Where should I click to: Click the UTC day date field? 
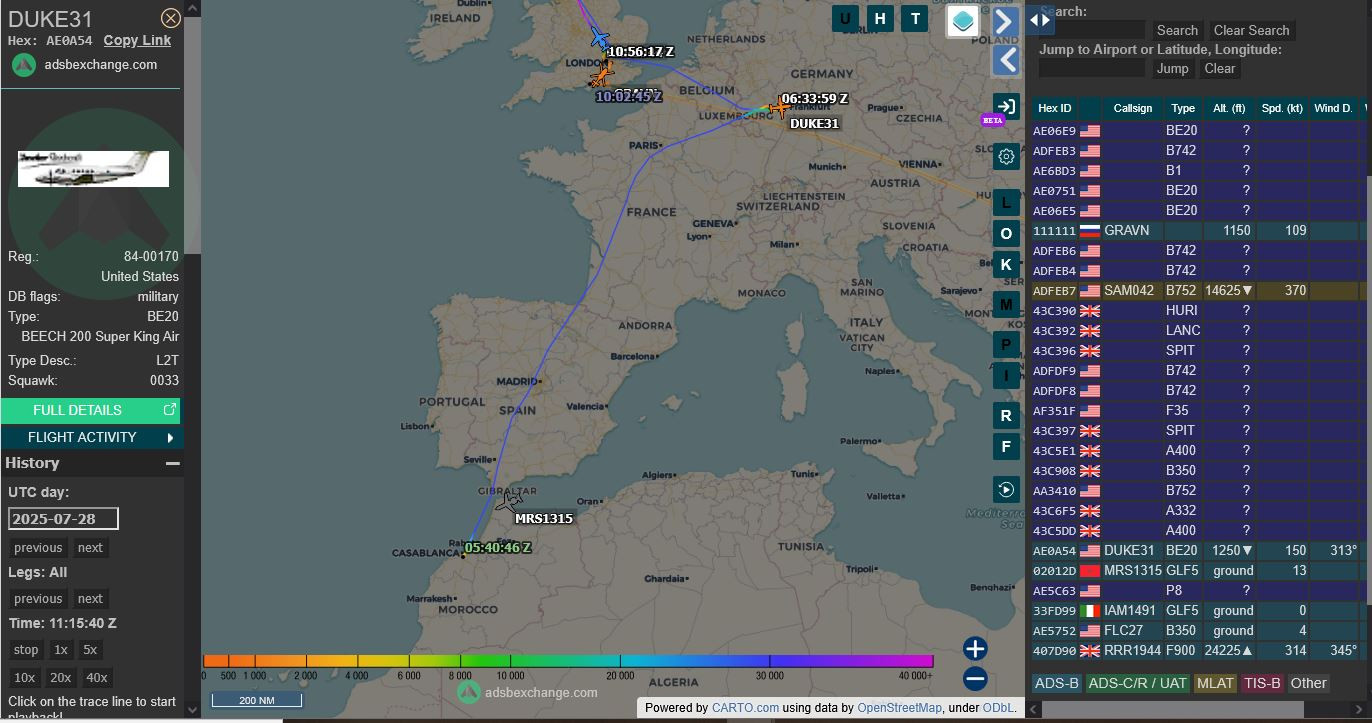click(x=63, y=518)
